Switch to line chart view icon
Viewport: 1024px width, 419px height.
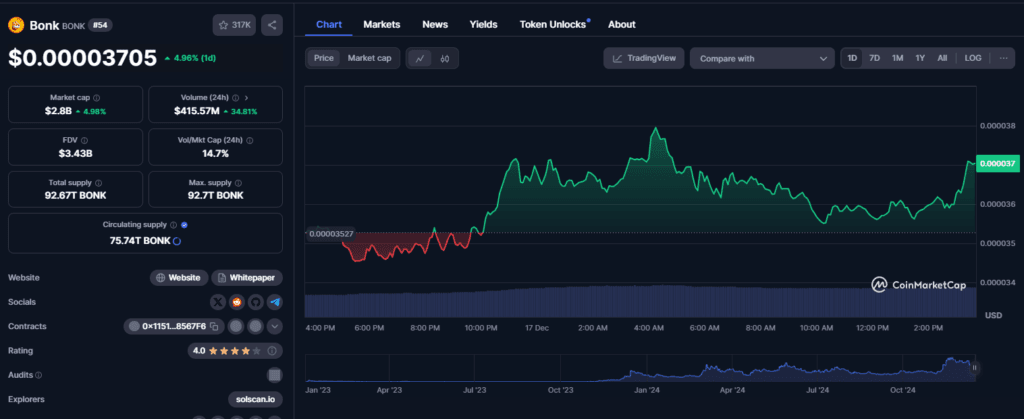[x=420, y=58]
